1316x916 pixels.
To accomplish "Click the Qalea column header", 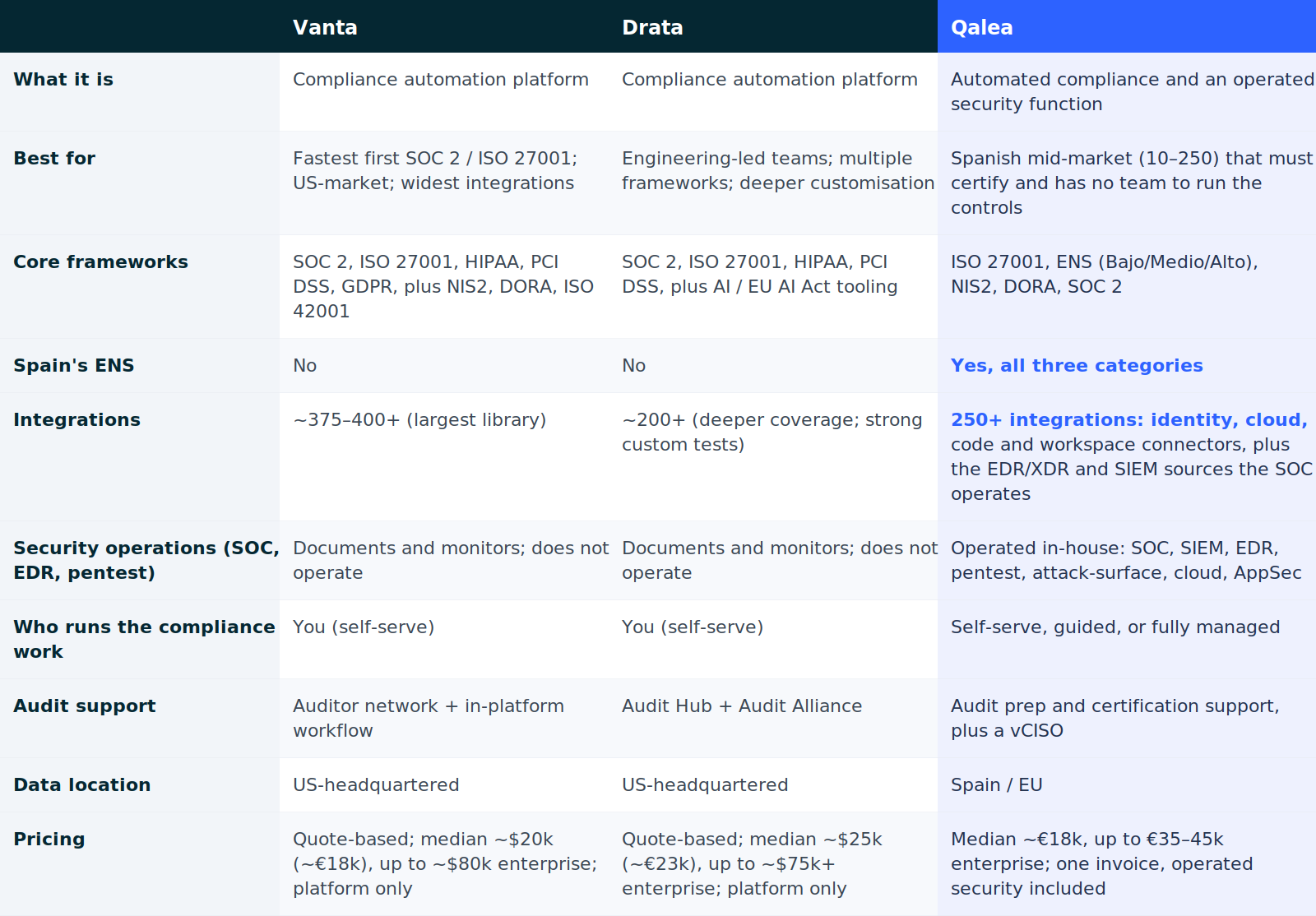I will point(981,27).
